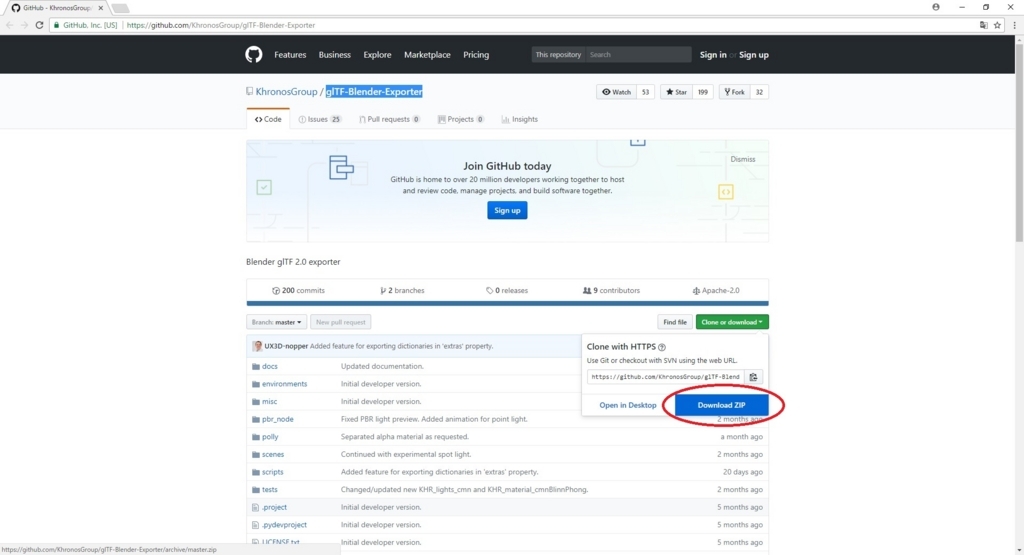Image resolution: width=1024 pixels, height=555 pixels.
Task: Open glTF-Blender-Exporter repository name link
Action: 374,92
